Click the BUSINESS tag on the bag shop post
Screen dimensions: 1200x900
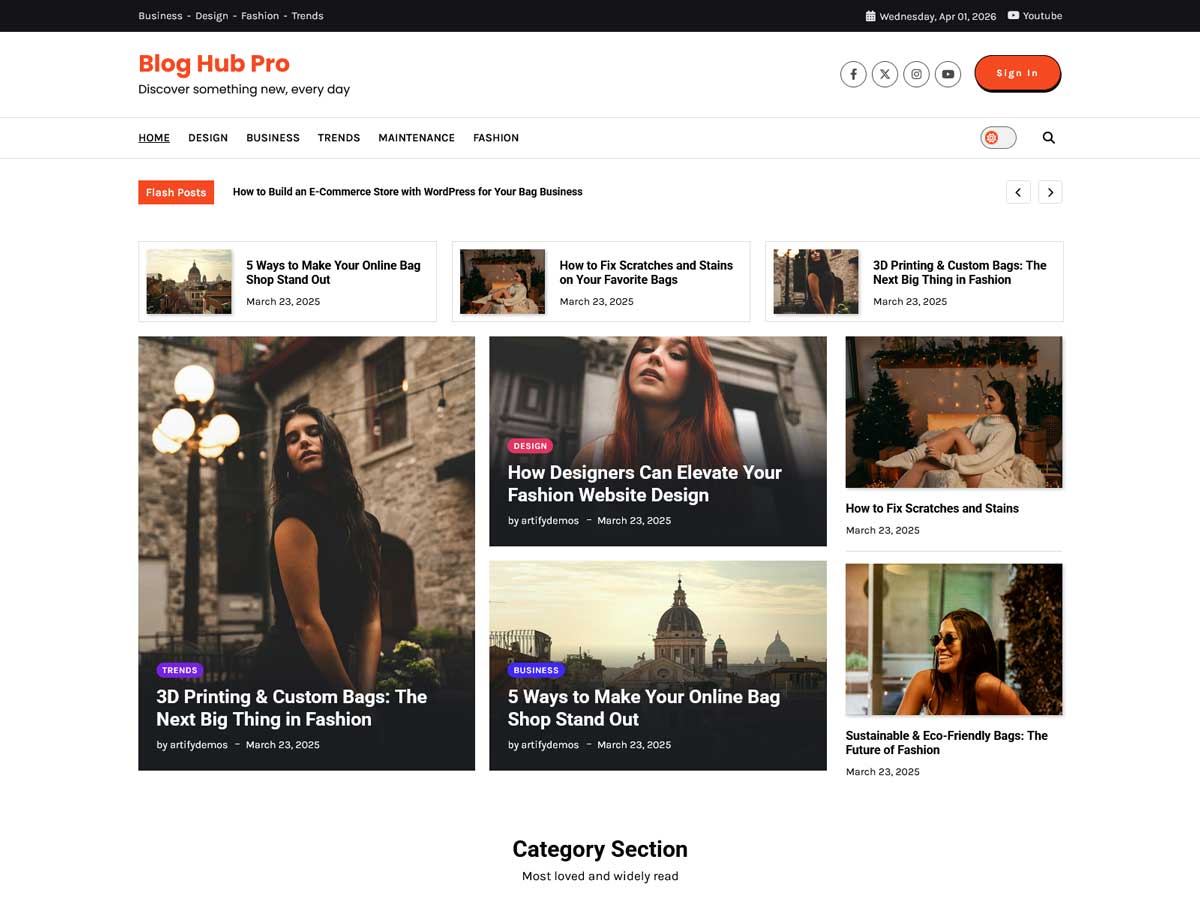(536, 670)
